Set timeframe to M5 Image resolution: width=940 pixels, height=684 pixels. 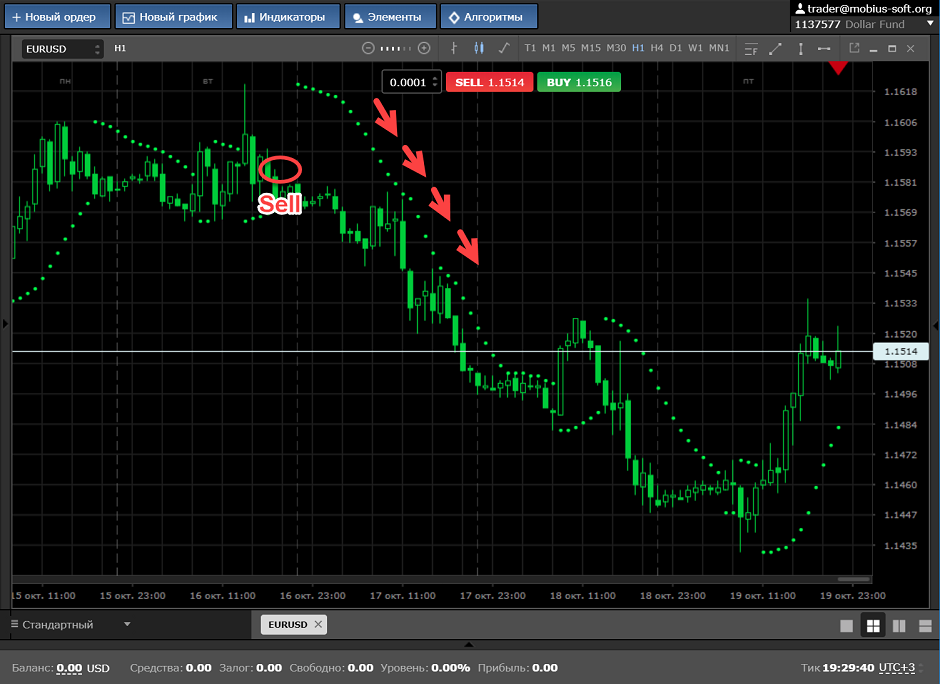click(x=568, y=48)
